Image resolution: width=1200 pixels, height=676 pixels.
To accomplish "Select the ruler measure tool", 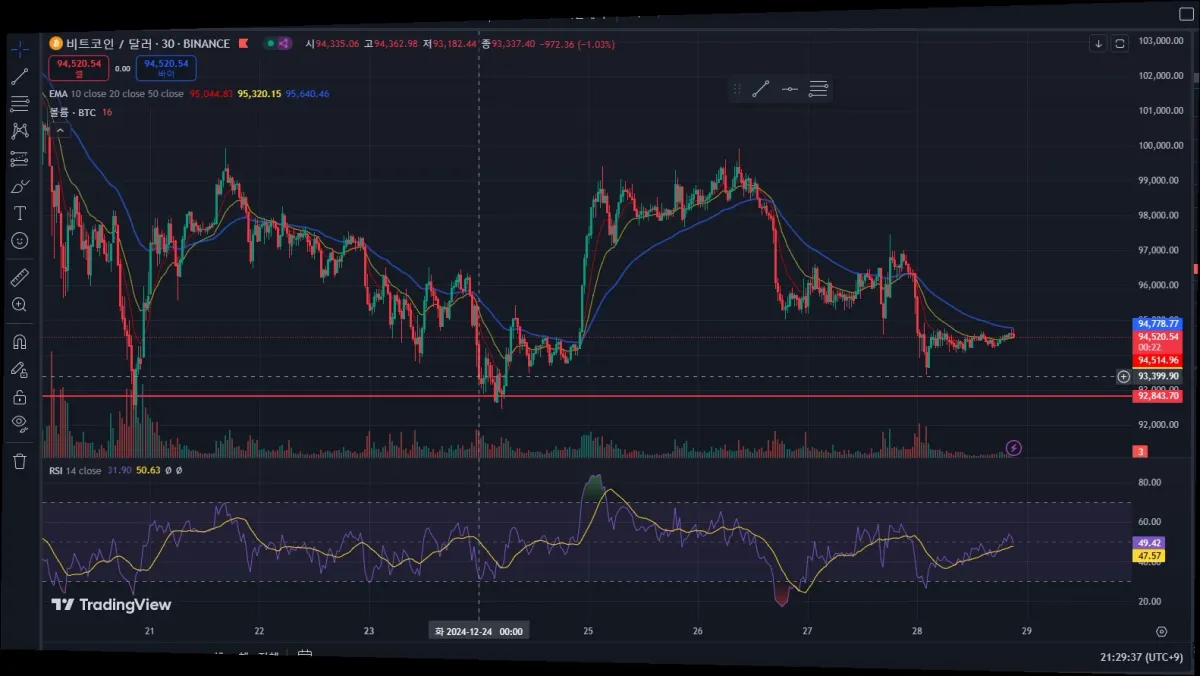I will [x=19, y=277].
